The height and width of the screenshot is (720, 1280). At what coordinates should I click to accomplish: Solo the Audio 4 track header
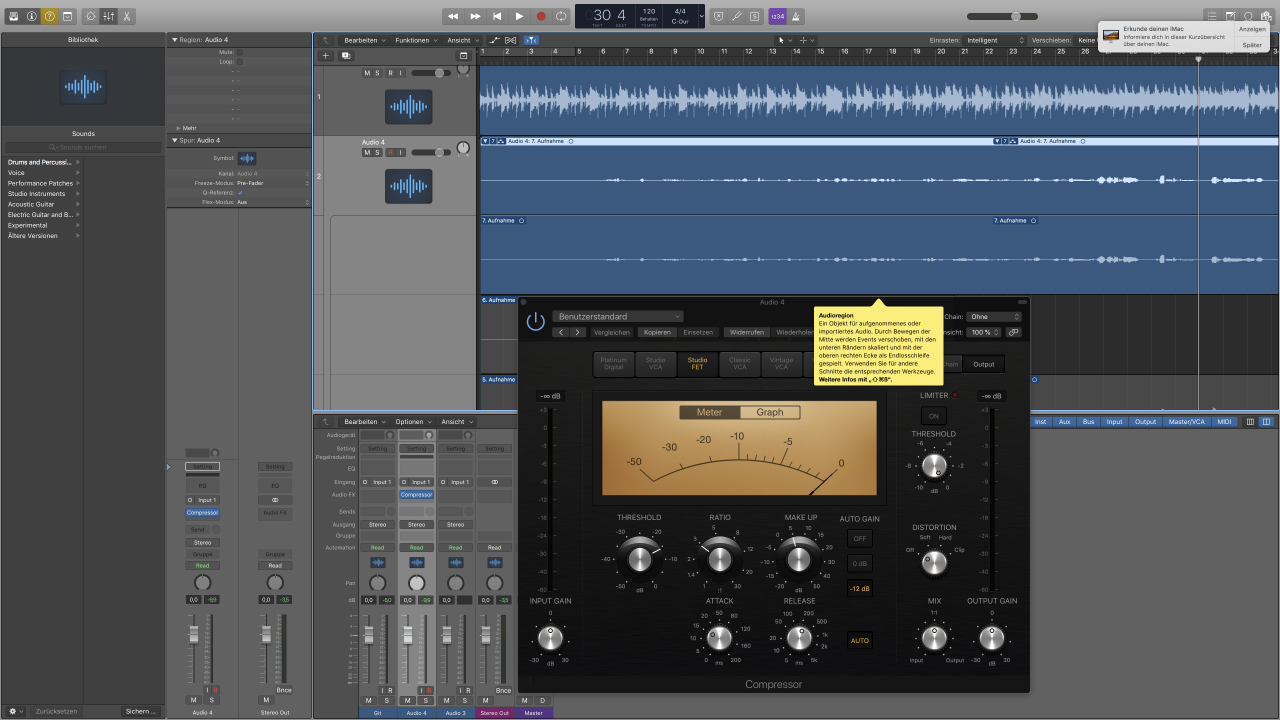click(x=378, y=152)
